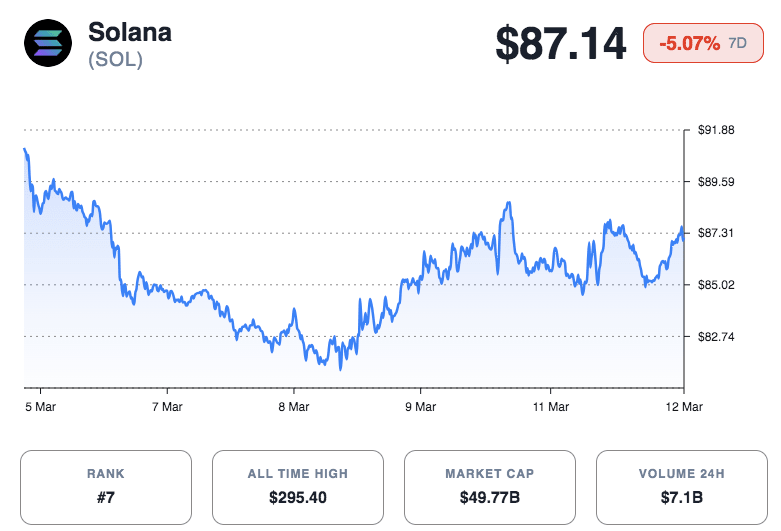The image size is (781, 531).
Task: Click the 11 Mar date on chart axis
Action: 551,407
